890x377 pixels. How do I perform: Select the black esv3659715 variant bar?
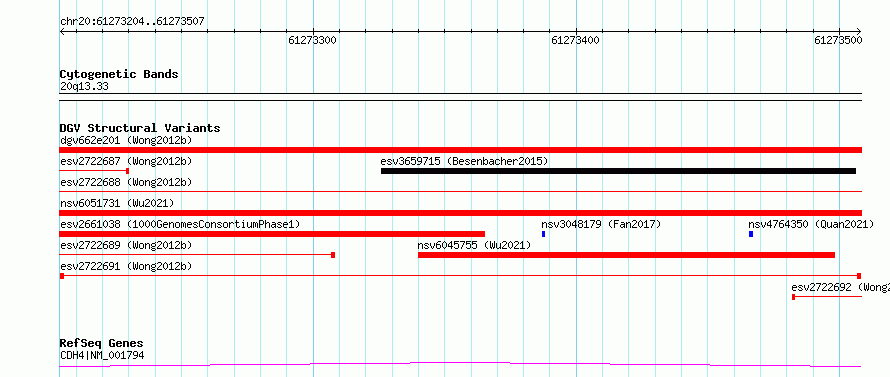point(618,170)
